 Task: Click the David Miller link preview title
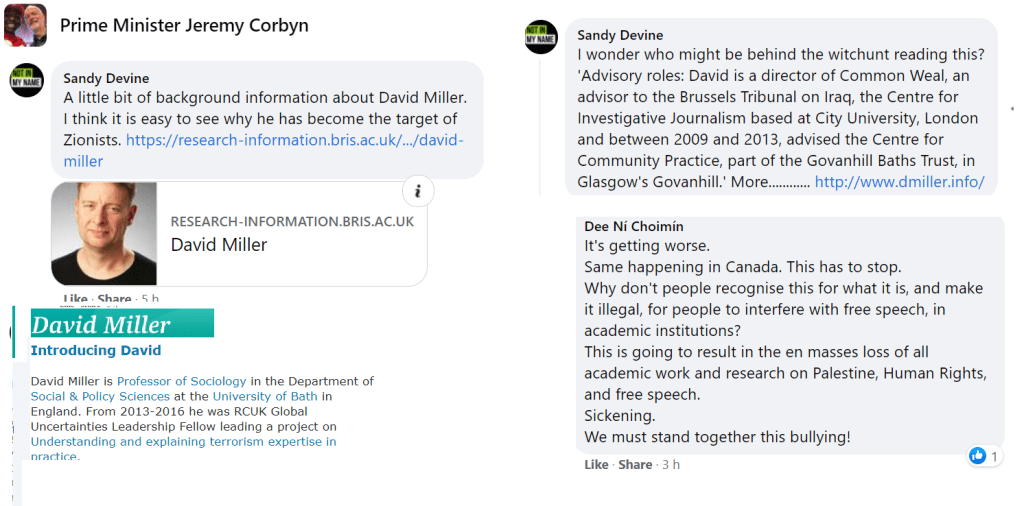(219, 244)
